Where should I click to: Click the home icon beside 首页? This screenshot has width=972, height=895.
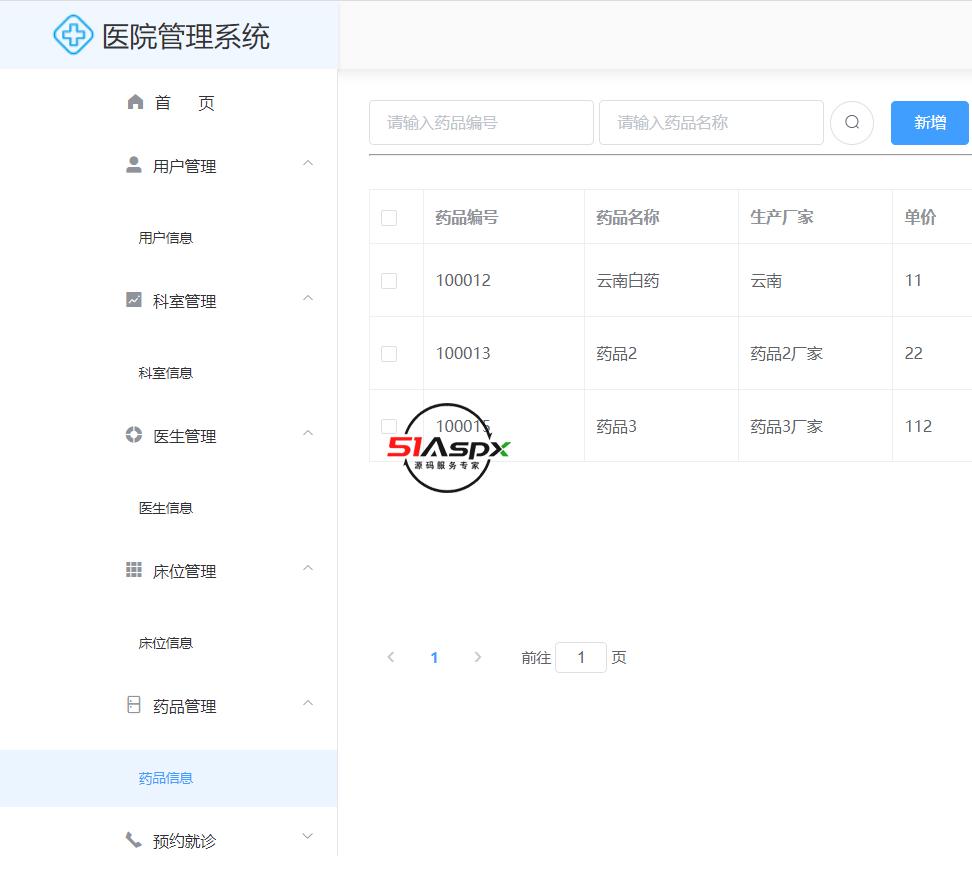click(135, 102)
